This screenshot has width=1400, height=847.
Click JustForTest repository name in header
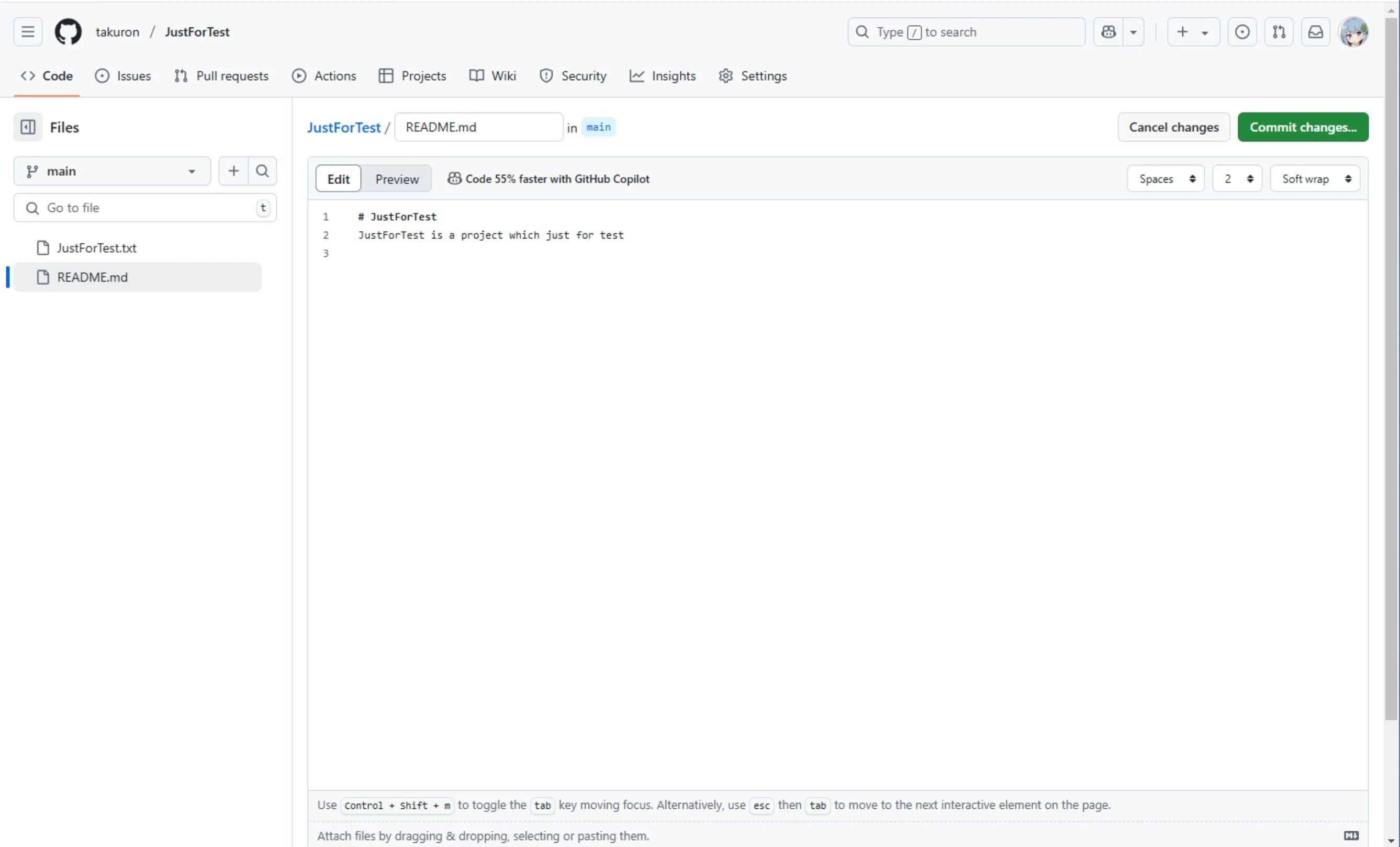click(197, 32)
